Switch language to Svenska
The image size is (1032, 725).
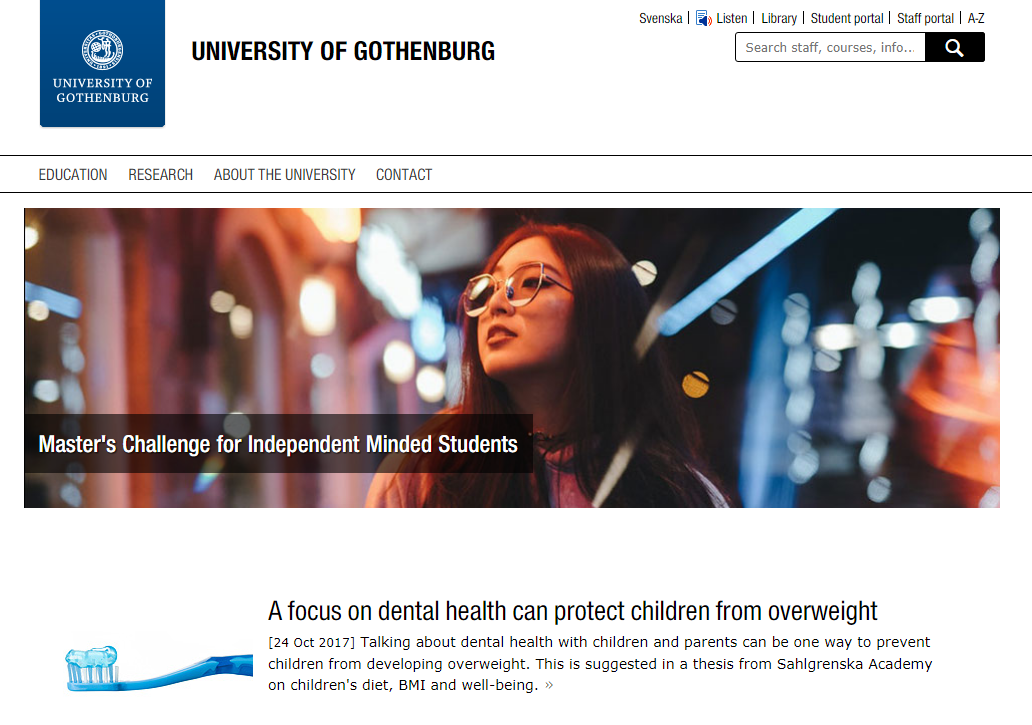click(660, 18)
